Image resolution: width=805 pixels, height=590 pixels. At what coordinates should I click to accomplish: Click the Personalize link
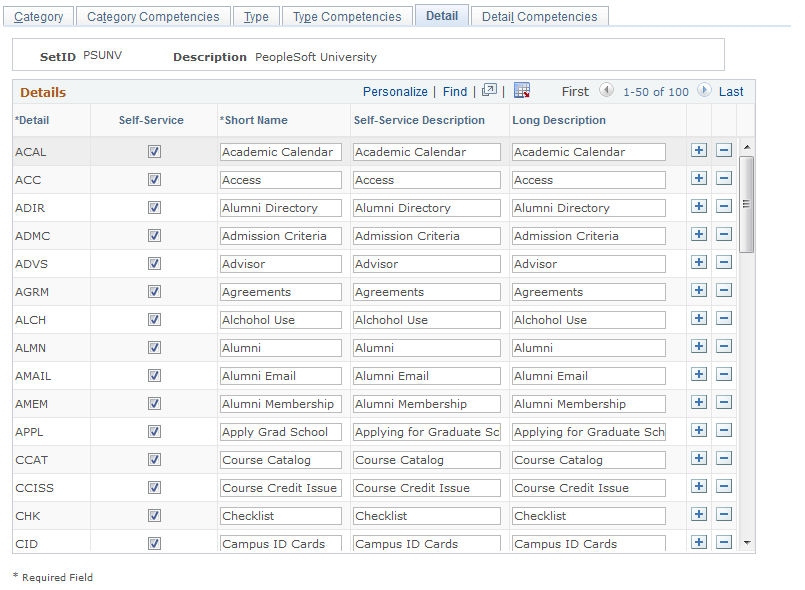click(395, 92)
